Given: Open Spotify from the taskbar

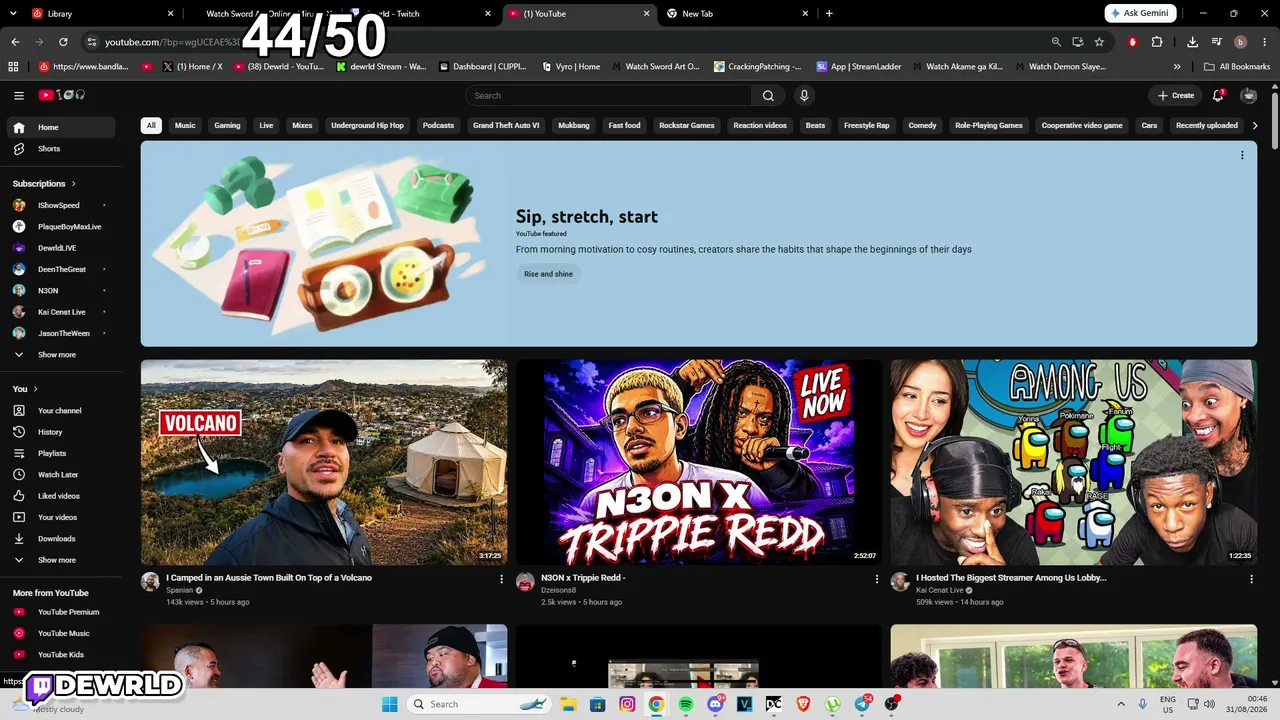Looking at the screenshot, I should (686, 704).
